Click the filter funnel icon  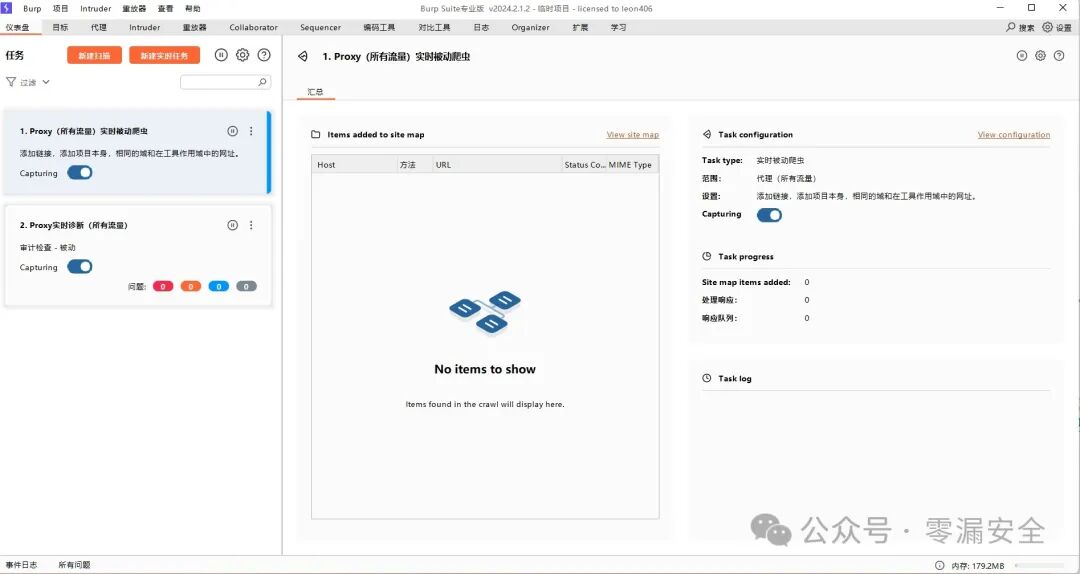[x=11, y=82]
